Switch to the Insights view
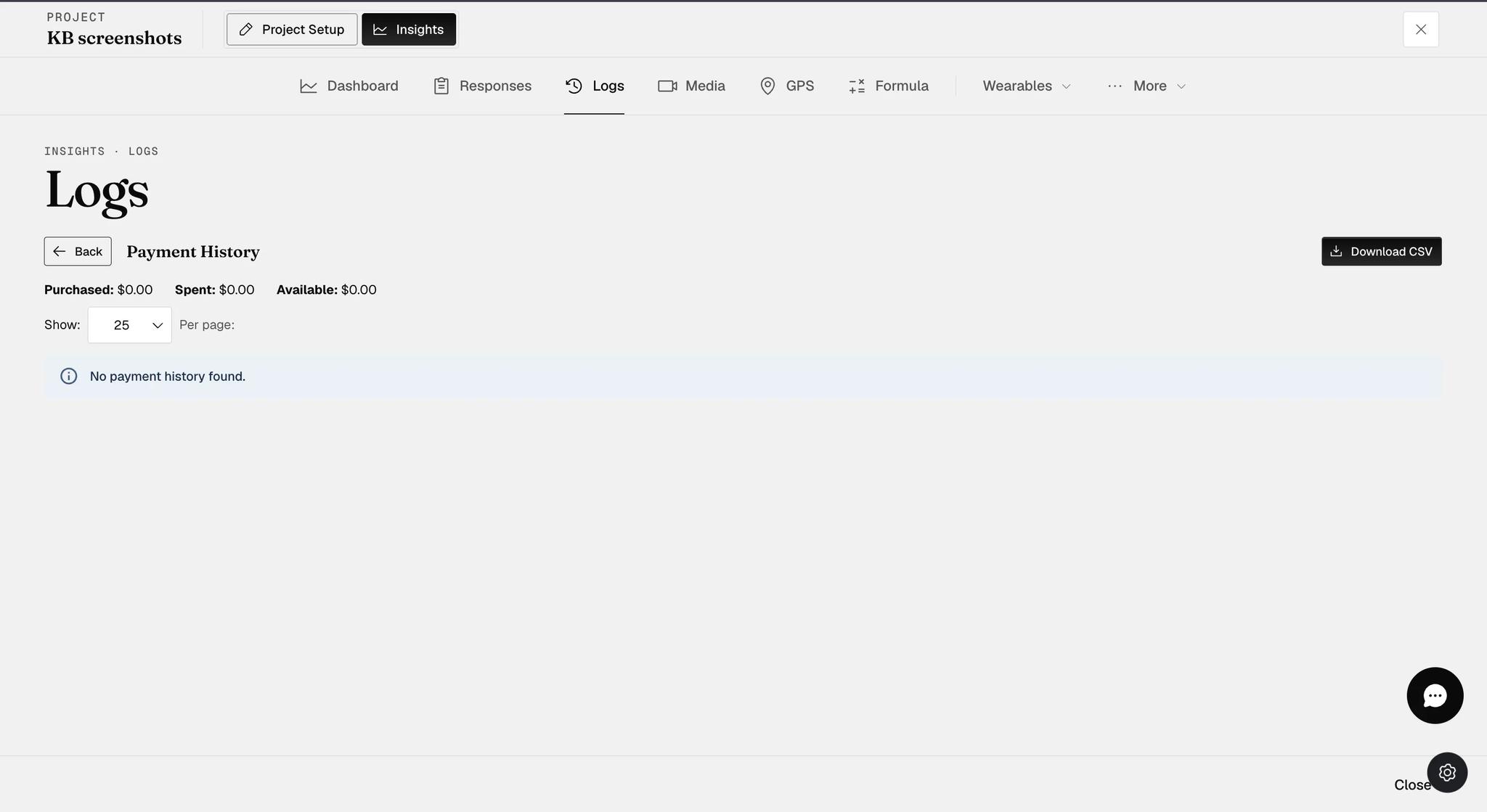This screenshot has width=1487, height=812. point(409,29)
